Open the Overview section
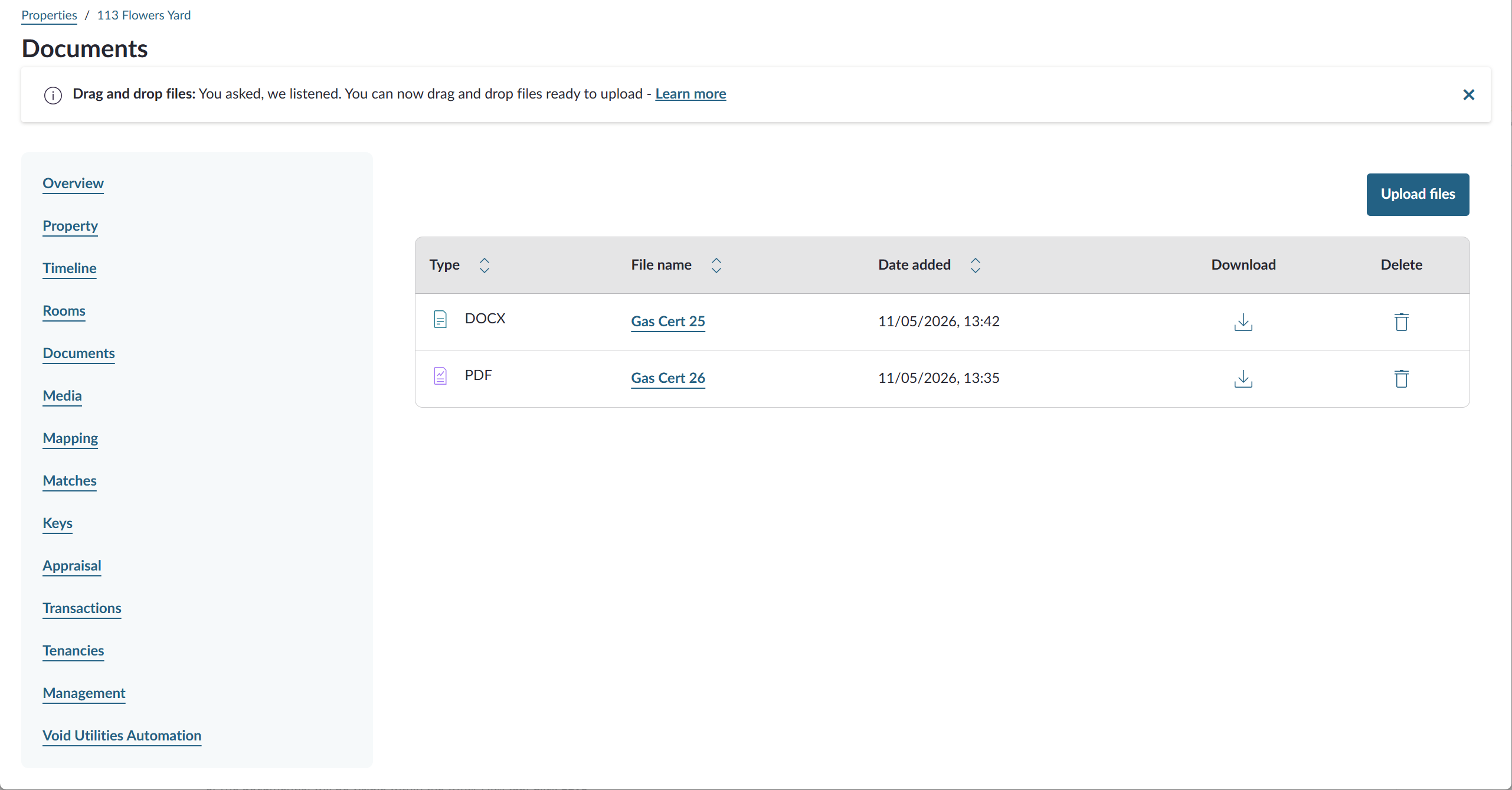1512x790 pixels. pyautogui.click(x=73, y=183)
